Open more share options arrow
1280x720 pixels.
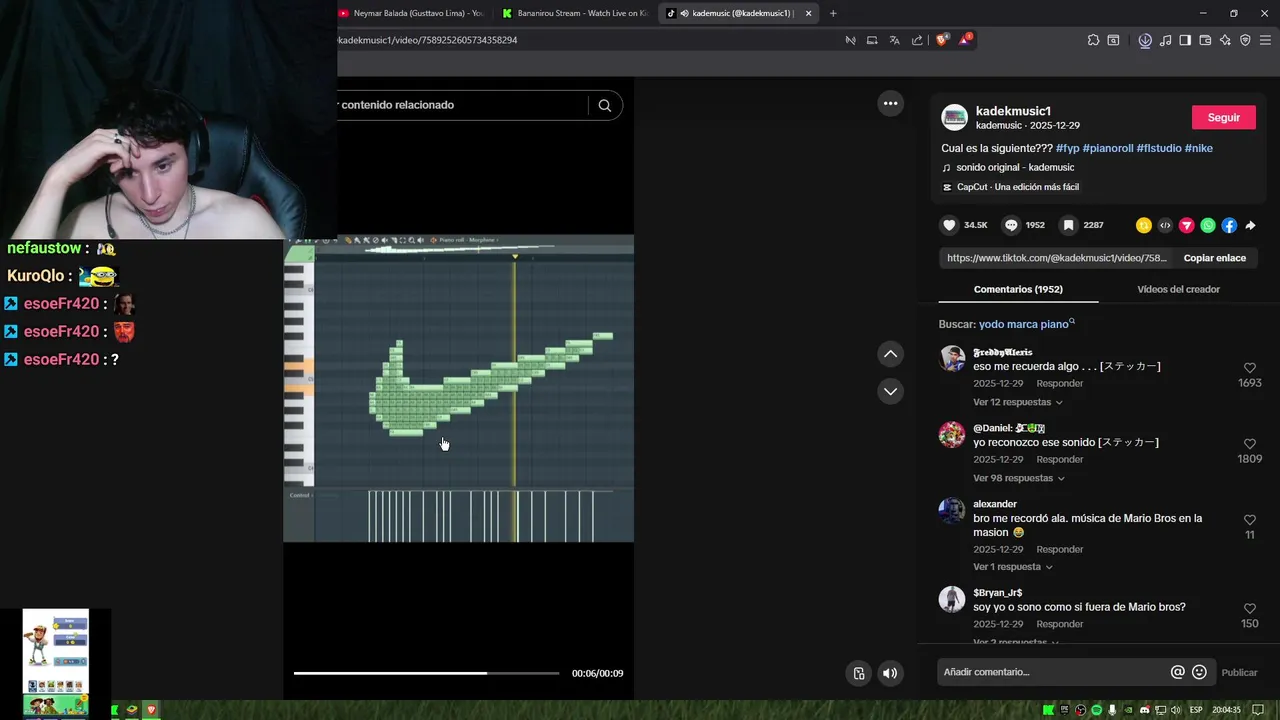pos(1250,226)
